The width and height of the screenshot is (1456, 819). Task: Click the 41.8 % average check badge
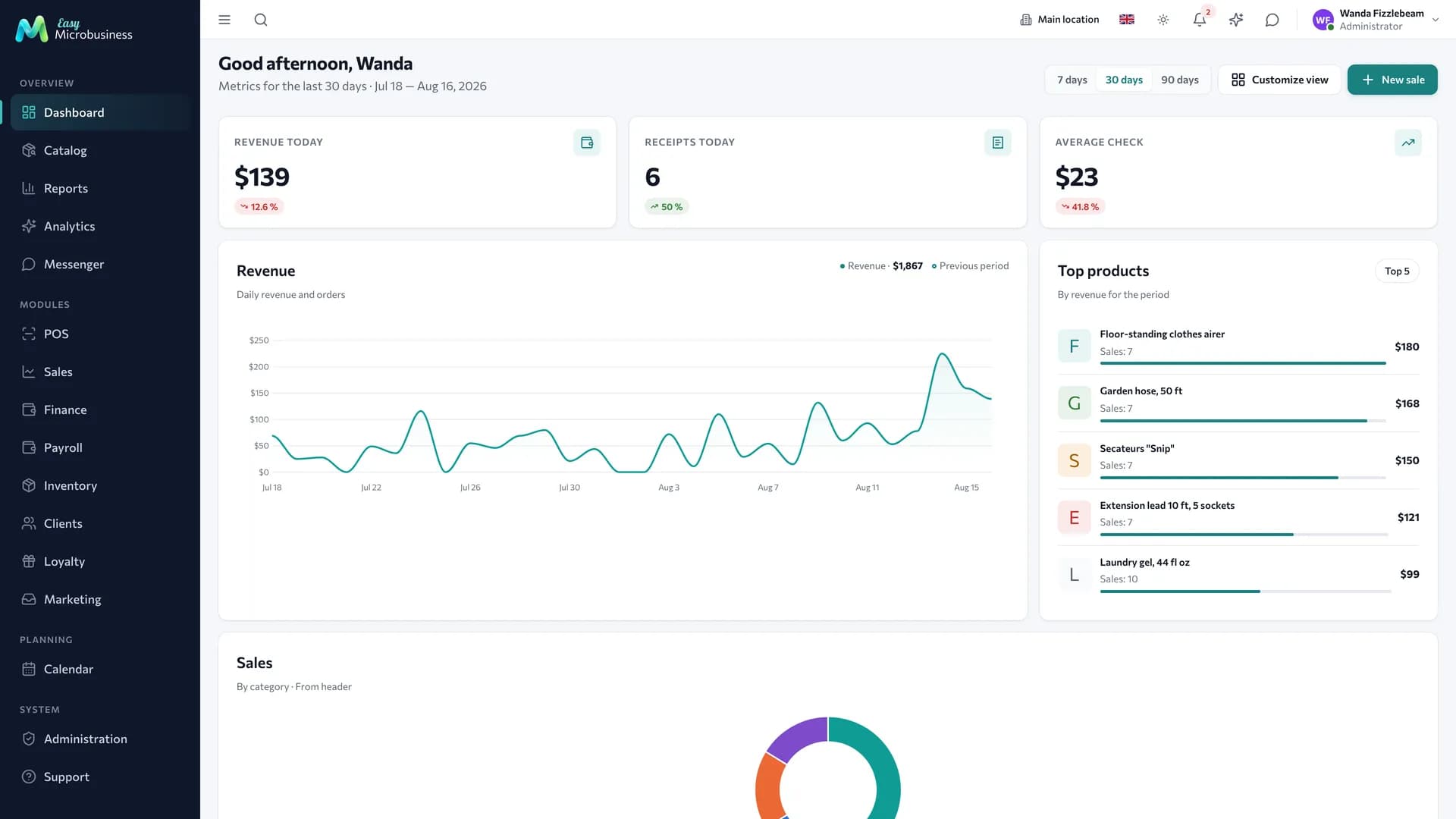pos(1080,206)
